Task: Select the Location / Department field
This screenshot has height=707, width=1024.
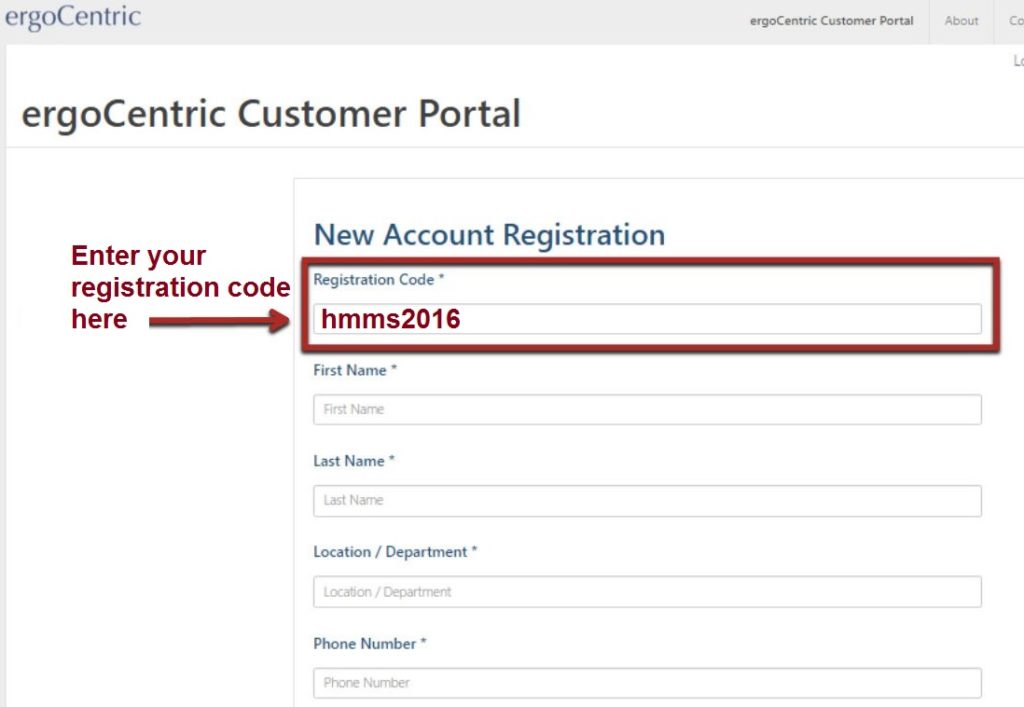Action: pos(647,591)
